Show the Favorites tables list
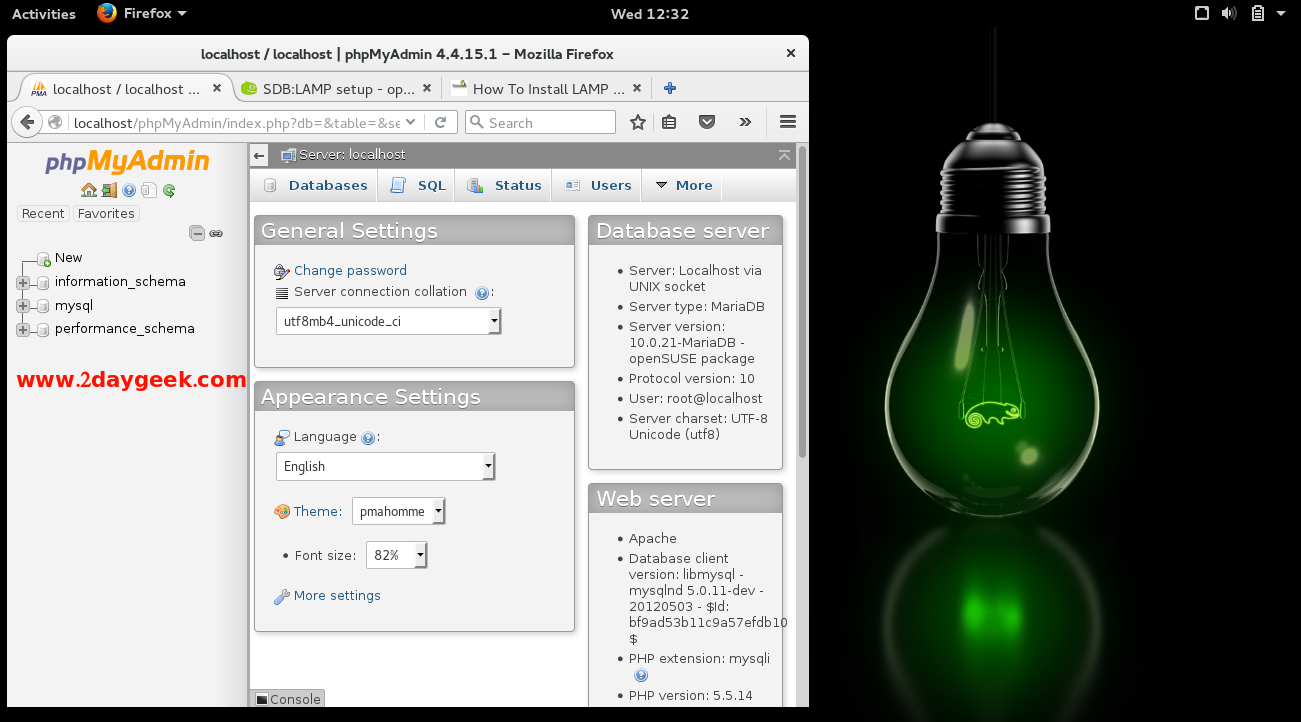 pyautogui.click(x=106, y=214)
